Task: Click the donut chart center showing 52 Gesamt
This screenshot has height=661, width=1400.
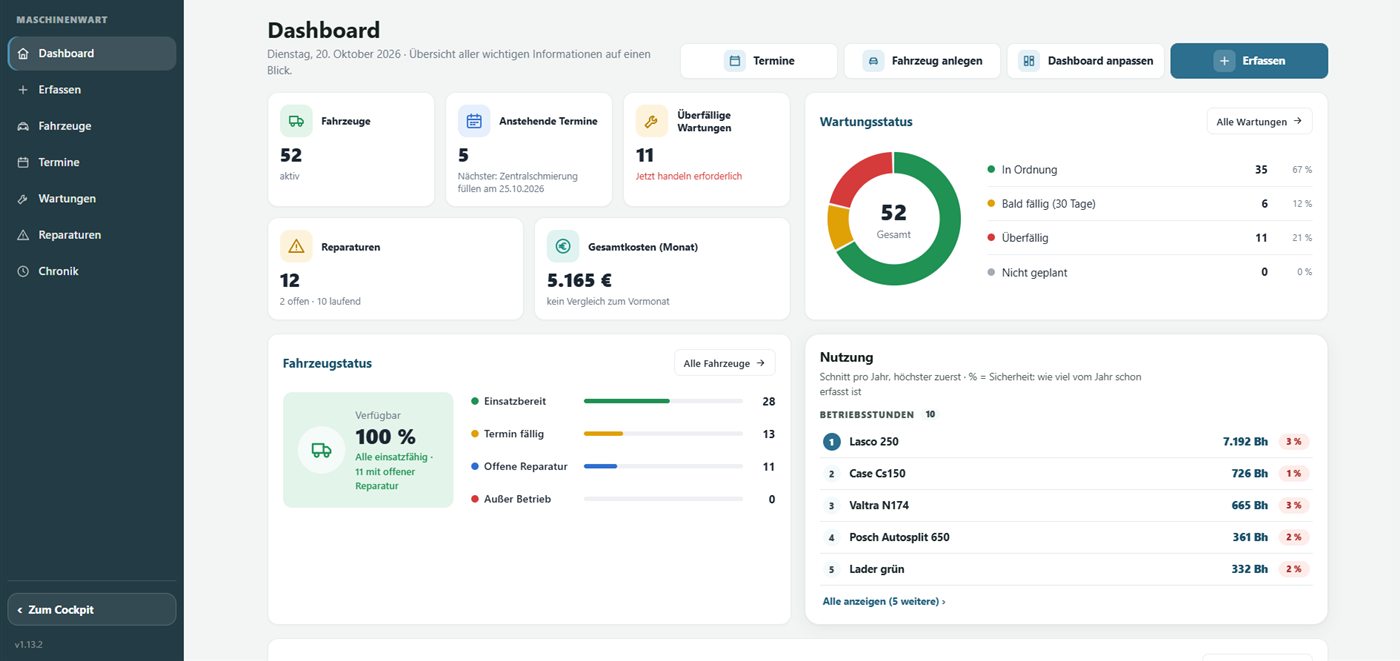Action: coord(893,219)
